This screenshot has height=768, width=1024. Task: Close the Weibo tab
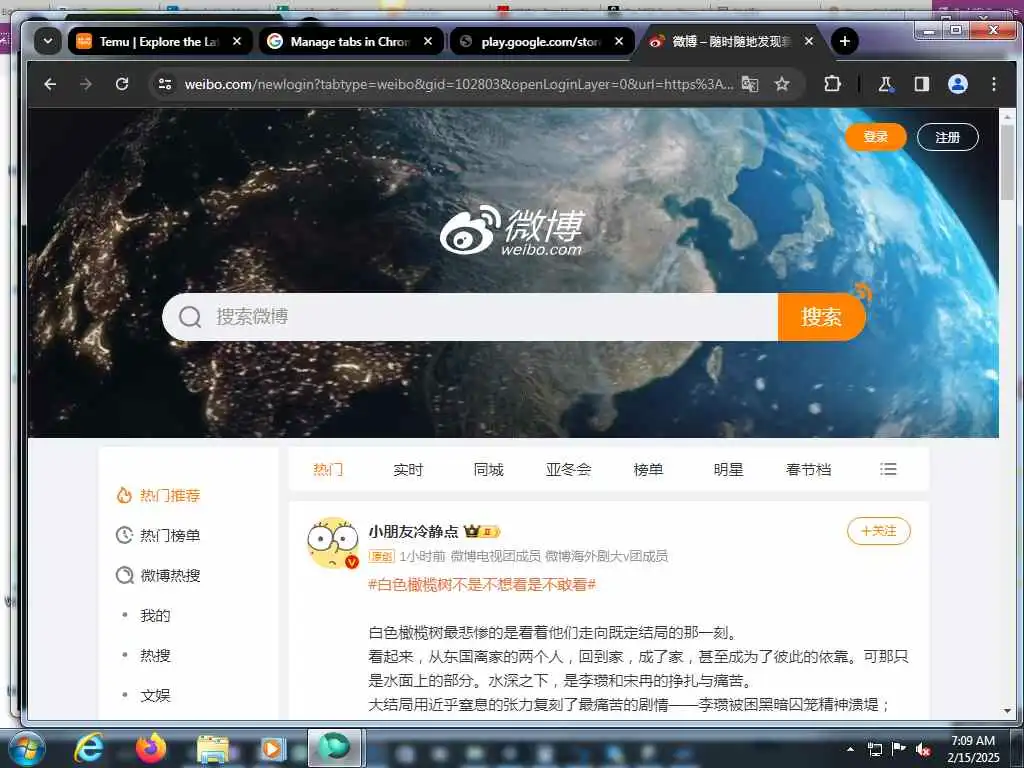coord(809,41)
